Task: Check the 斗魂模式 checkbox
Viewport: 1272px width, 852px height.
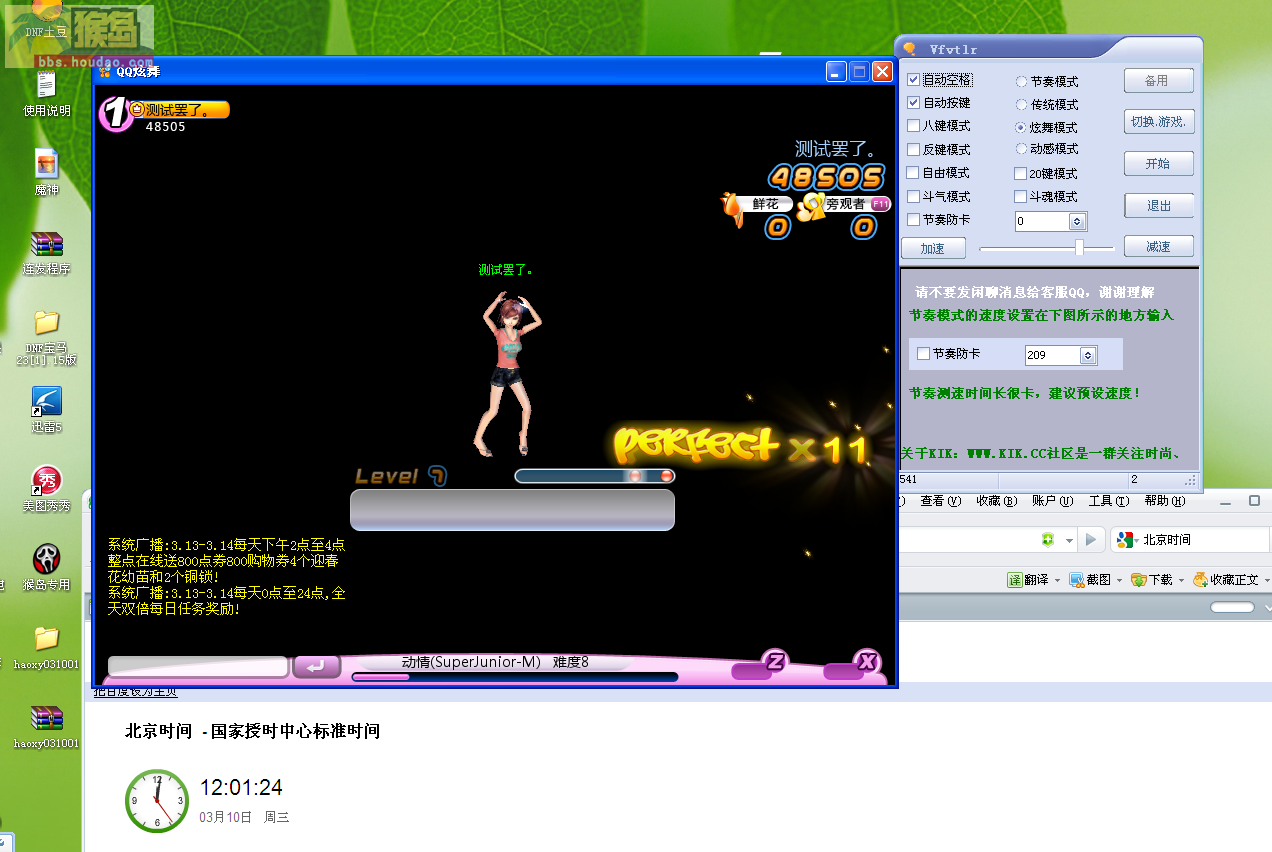Action: 1020,197
